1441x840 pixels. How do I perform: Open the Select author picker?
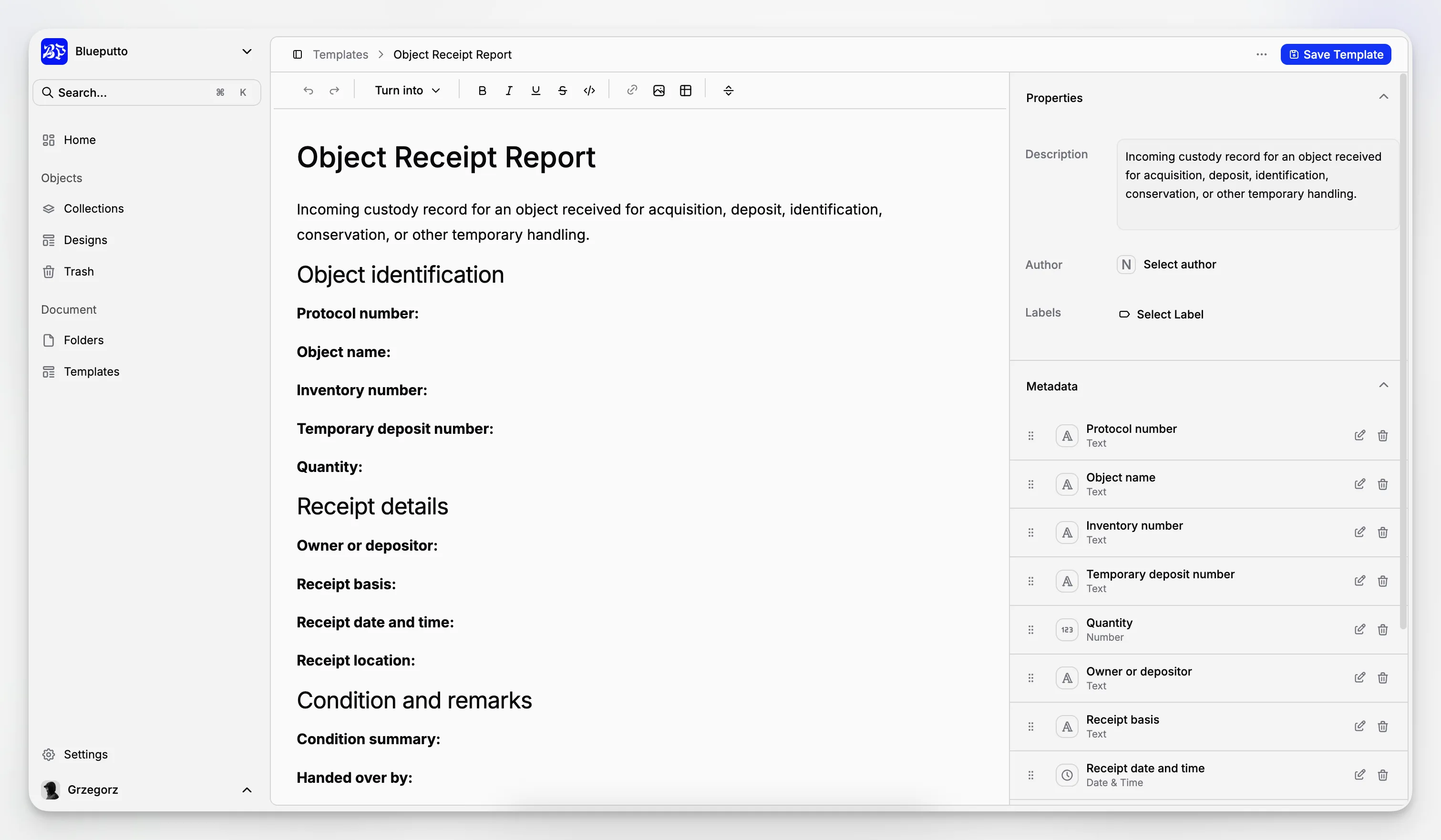1166,264
